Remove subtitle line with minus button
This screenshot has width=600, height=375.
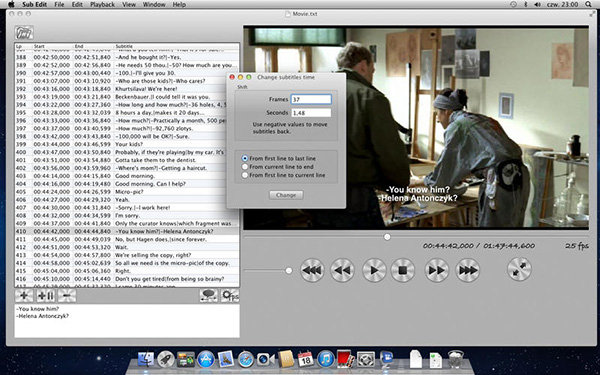(67, 295)
